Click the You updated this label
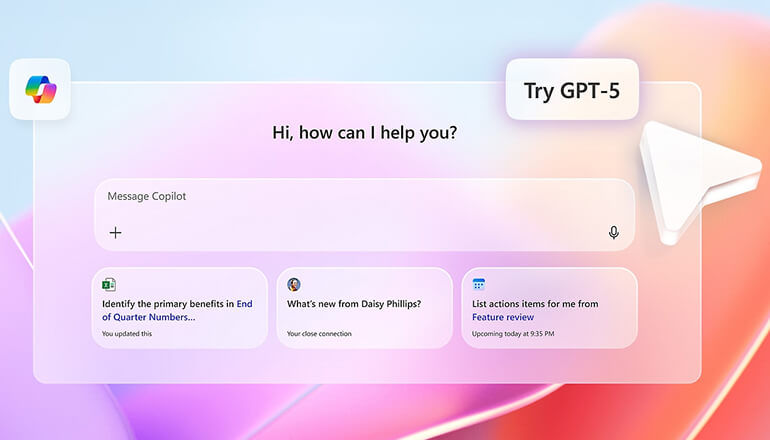The width and height of the screenshot is (770, 440). point(127,334)
